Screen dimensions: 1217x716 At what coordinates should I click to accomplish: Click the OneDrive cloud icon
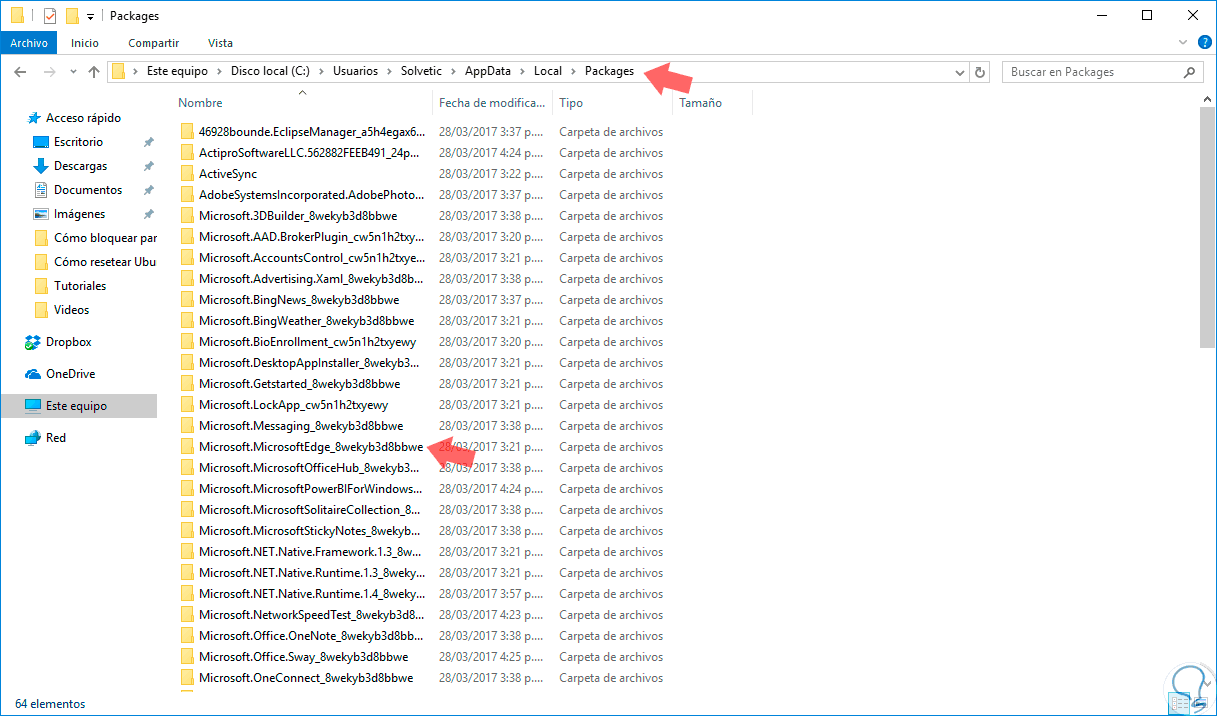pyautogui.click(x=32, y=374)
